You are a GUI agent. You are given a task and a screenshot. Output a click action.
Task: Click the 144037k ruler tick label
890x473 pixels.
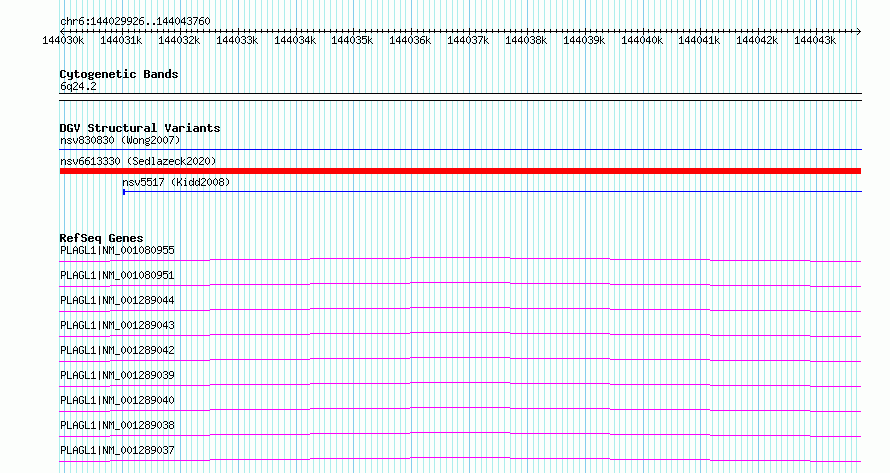tap(468, 40)
